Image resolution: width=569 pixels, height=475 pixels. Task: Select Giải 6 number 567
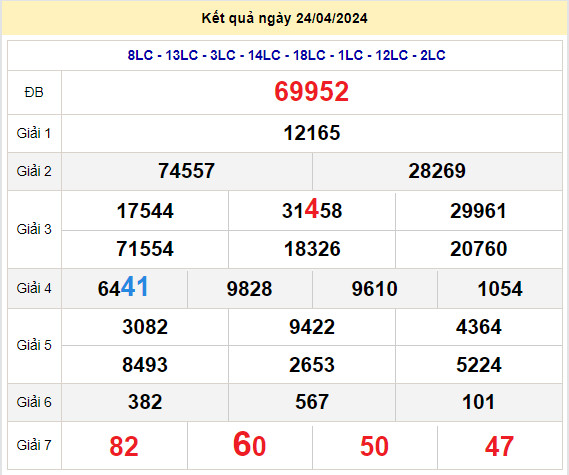(312, 402)
